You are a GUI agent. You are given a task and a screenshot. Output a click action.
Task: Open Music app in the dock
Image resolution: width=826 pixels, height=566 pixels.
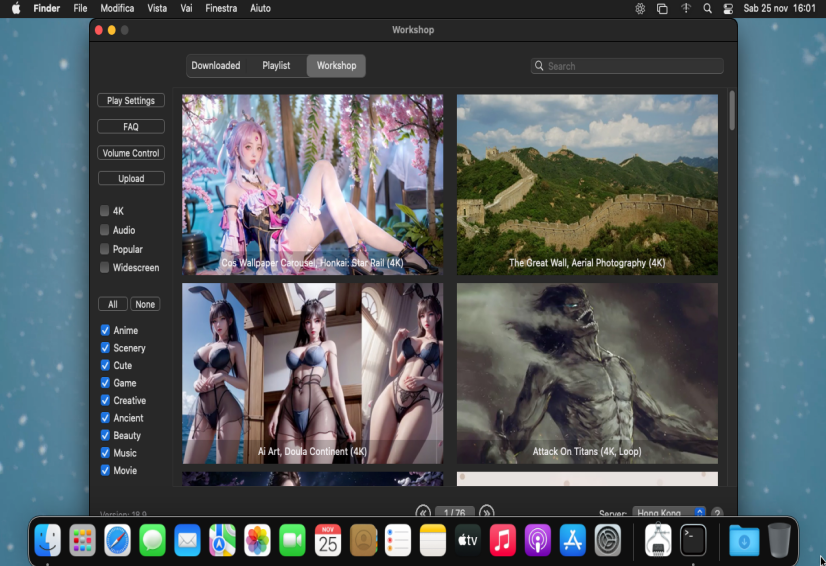503,540
